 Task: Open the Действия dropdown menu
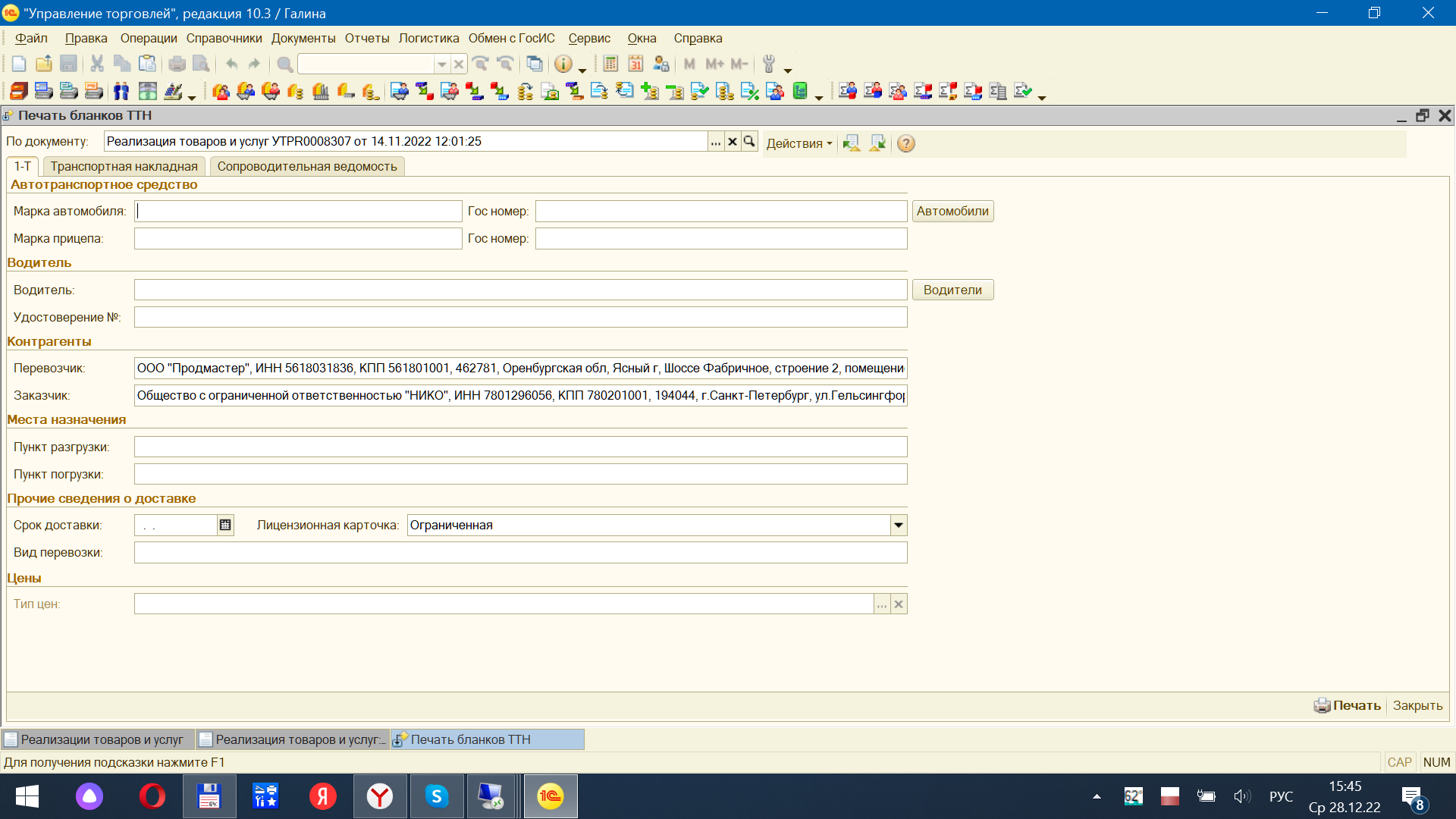[x=799, y=143]
